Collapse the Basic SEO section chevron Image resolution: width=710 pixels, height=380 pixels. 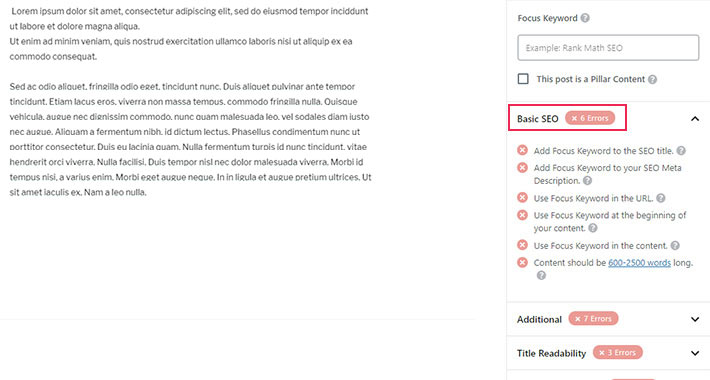click(695, 119)
